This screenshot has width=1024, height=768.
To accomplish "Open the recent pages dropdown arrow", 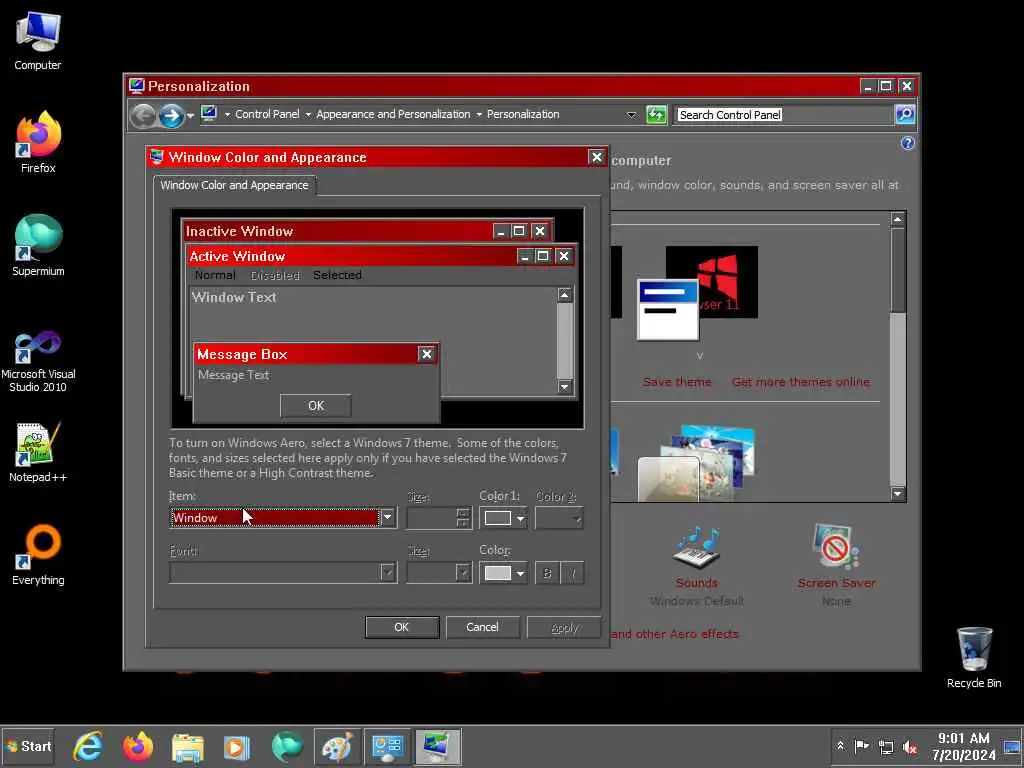I will [190, 116].
